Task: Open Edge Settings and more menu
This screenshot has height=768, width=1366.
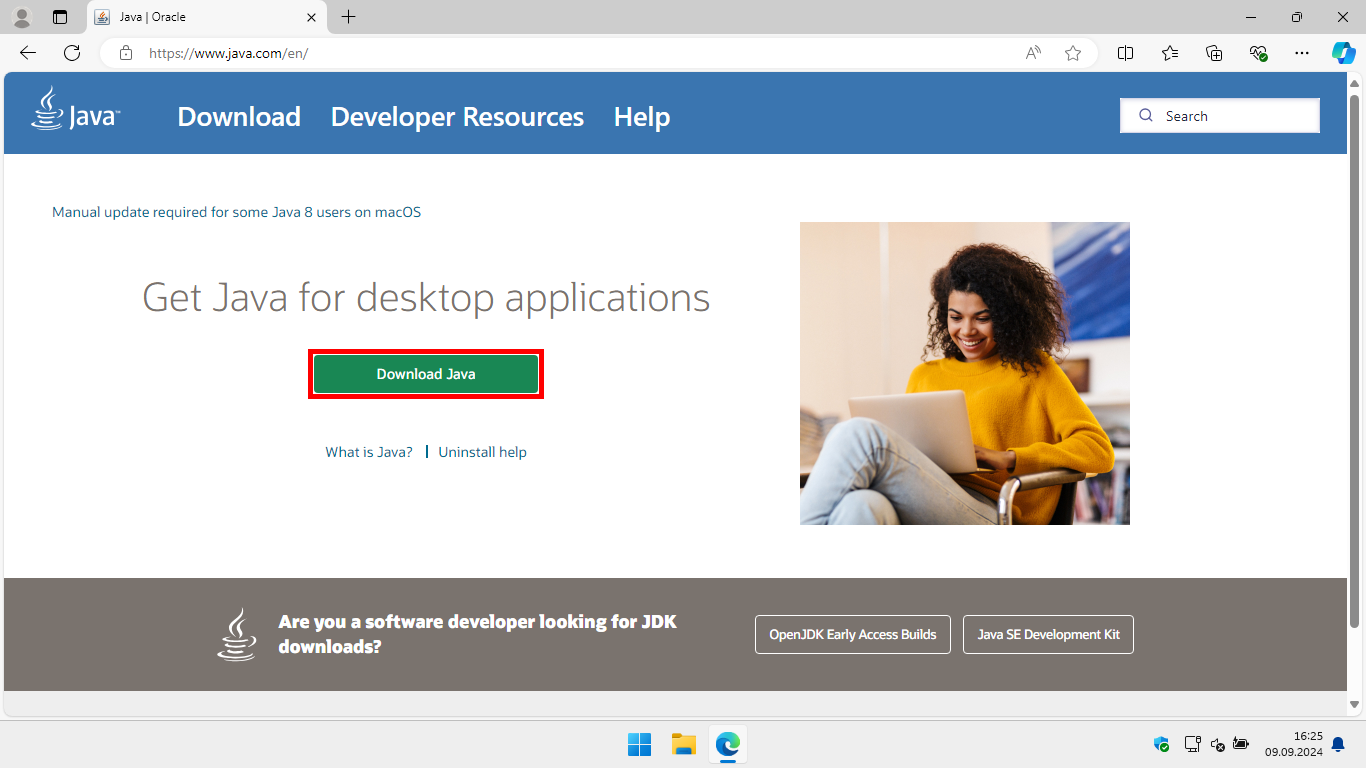Action: [x=1302, y=53]
